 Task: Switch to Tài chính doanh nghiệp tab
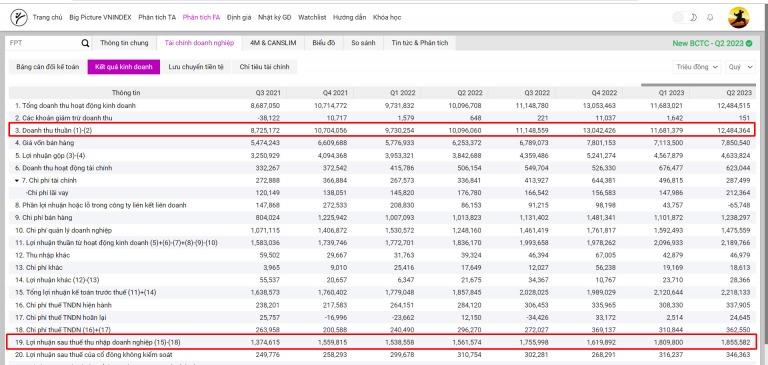point(199,43)
